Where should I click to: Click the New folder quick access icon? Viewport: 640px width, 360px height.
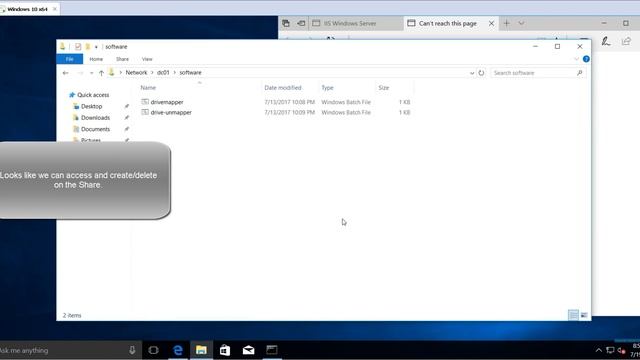click(x=87, y=47)
